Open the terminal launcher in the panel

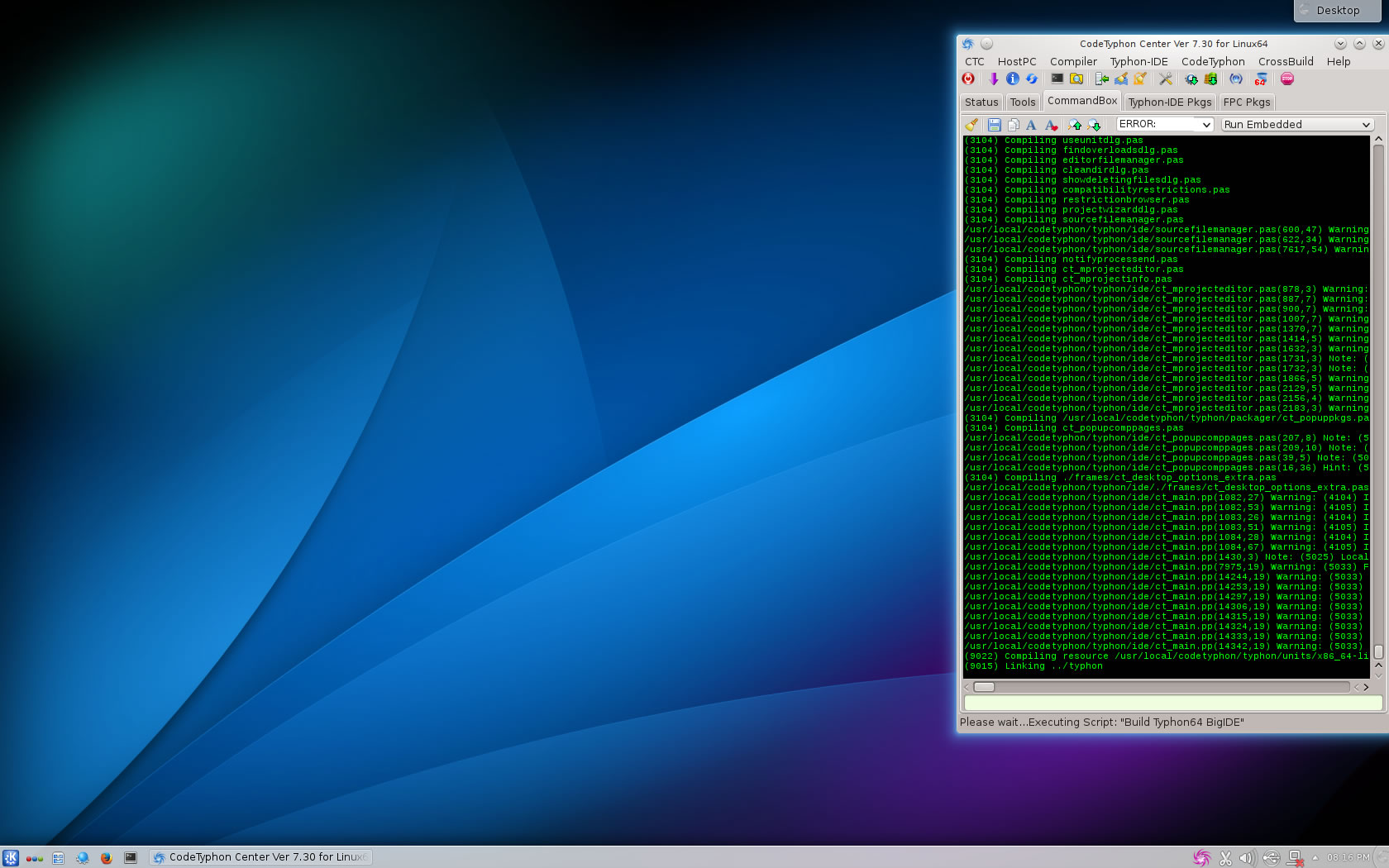131,858
